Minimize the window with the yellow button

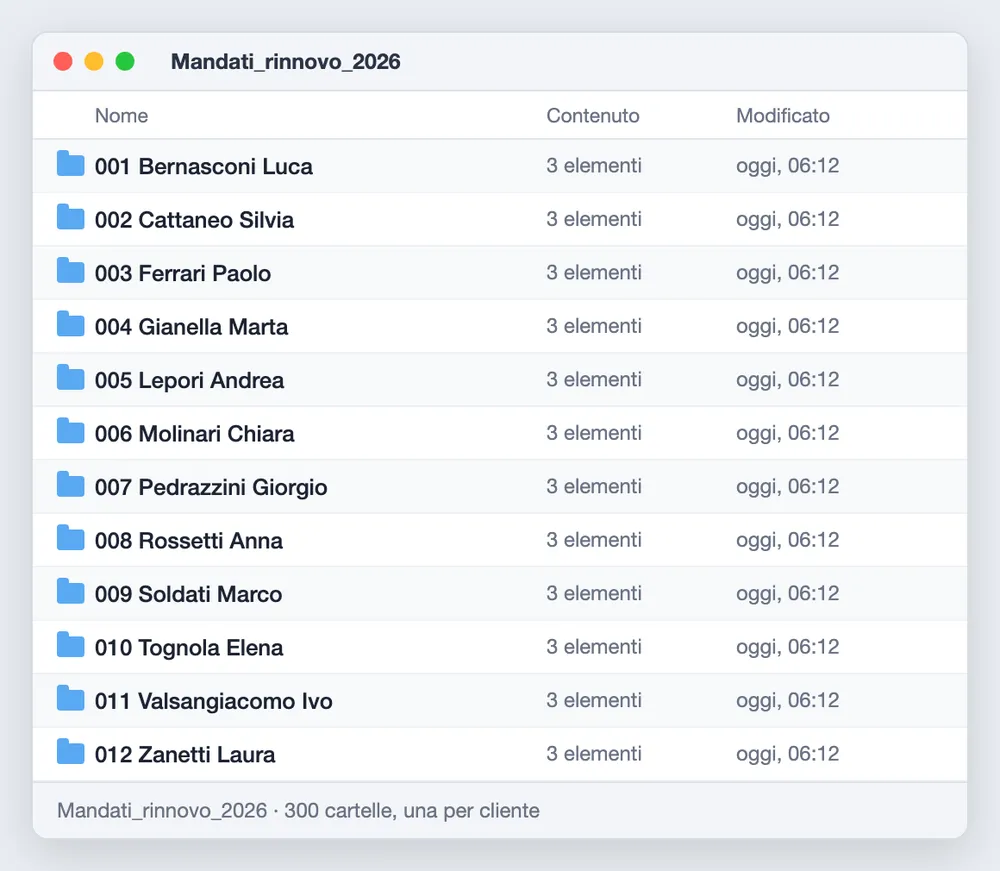click(x=94, y=61)
